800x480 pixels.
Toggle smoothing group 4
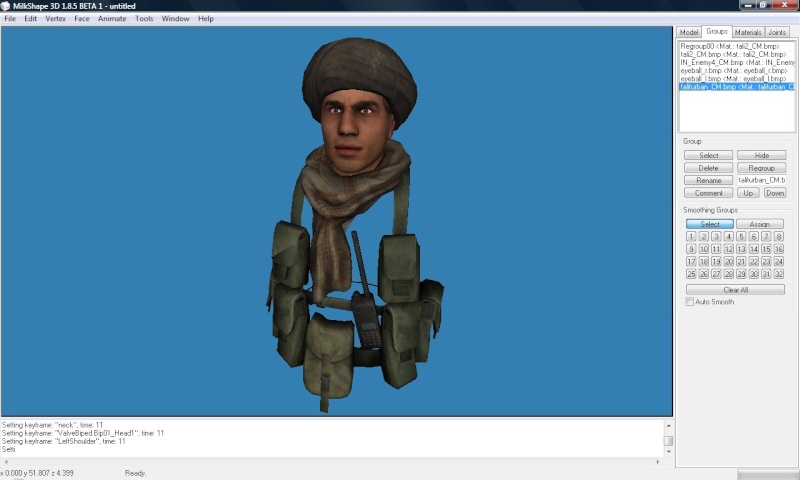(x=729, y=236)
